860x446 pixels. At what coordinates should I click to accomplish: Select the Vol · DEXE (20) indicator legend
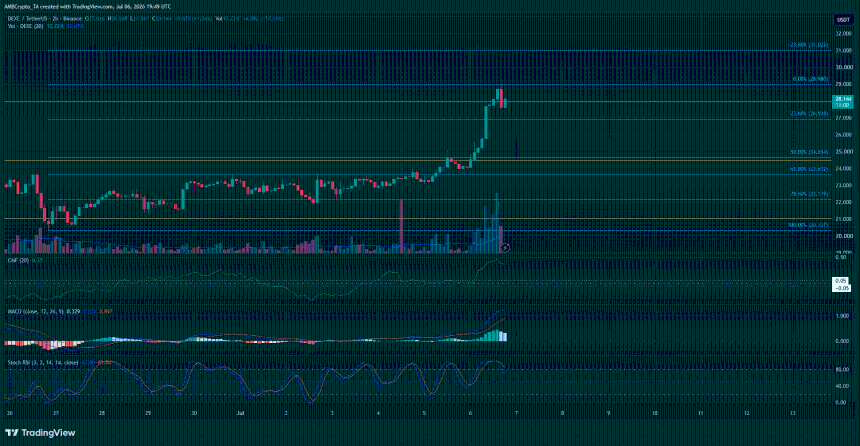(x=25, y=26)
